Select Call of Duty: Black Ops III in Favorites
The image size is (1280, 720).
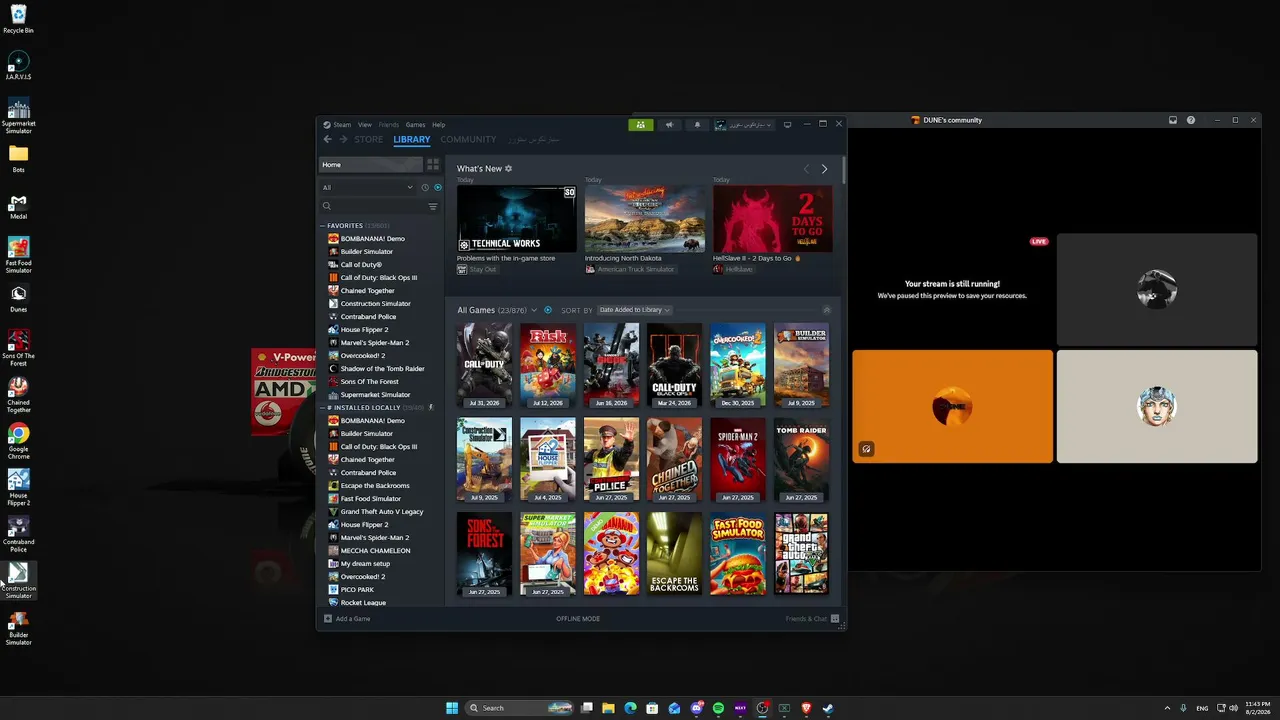(379, 278)
